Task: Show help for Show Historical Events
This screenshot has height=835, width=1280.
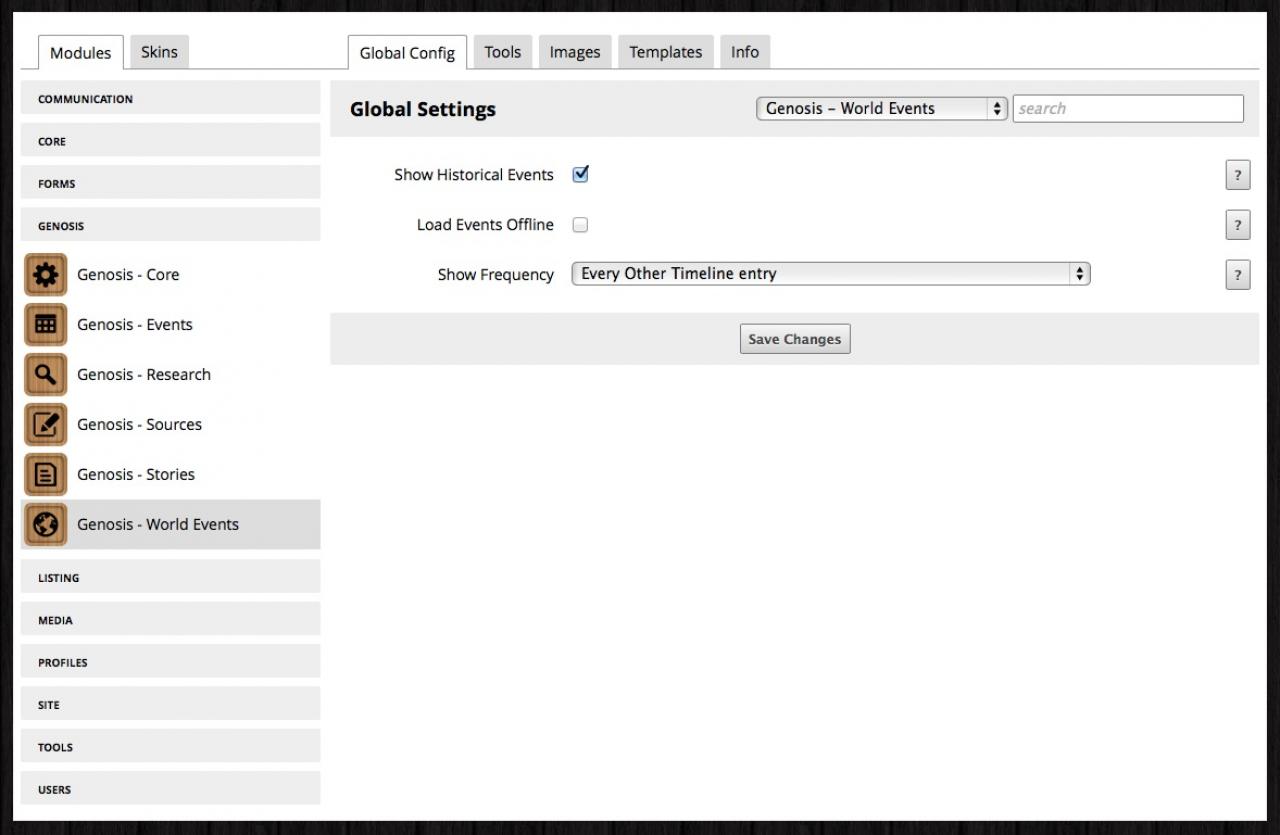Action: click(x=1238, y=175)
